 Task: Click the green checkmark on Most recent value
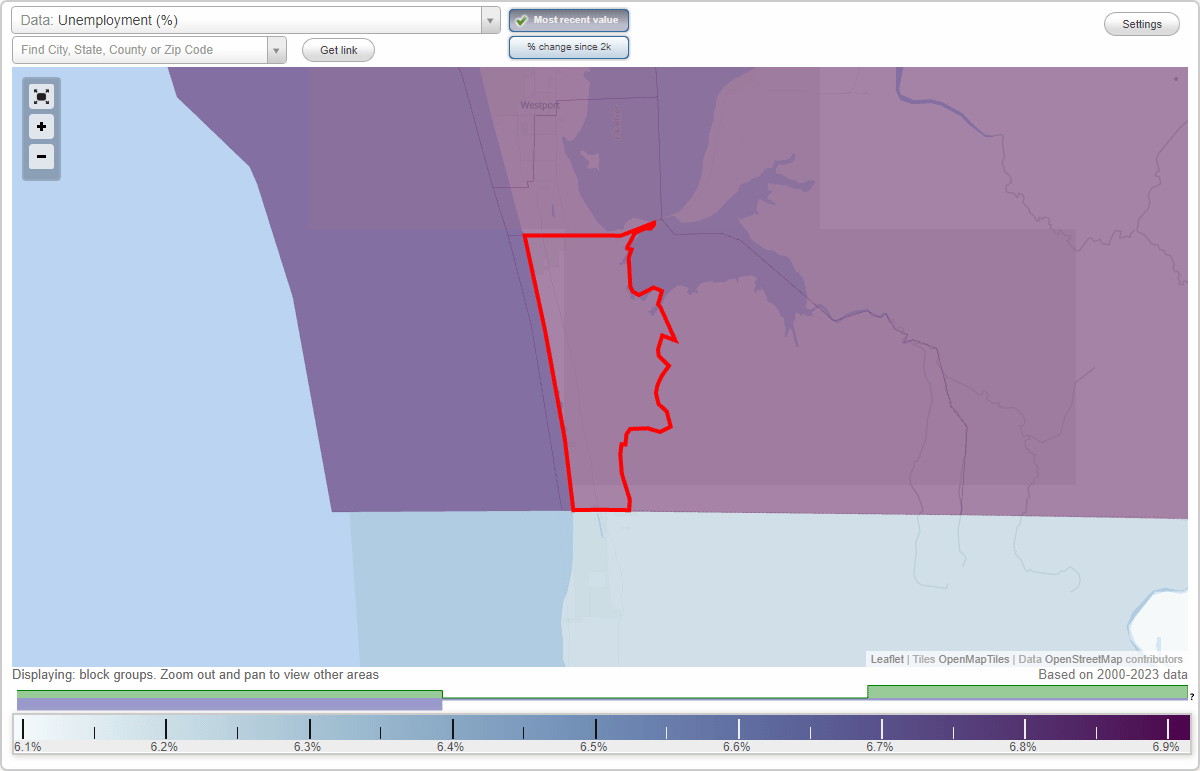pyautogui.click(x=521, y=19)
